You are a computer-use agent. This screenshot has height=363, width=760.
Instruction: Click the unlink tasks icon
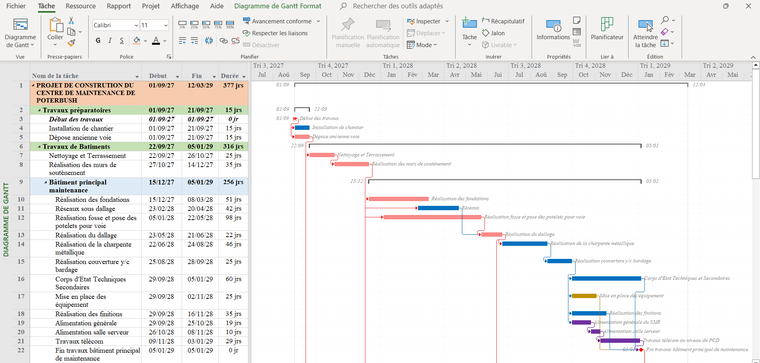(236, 41)
